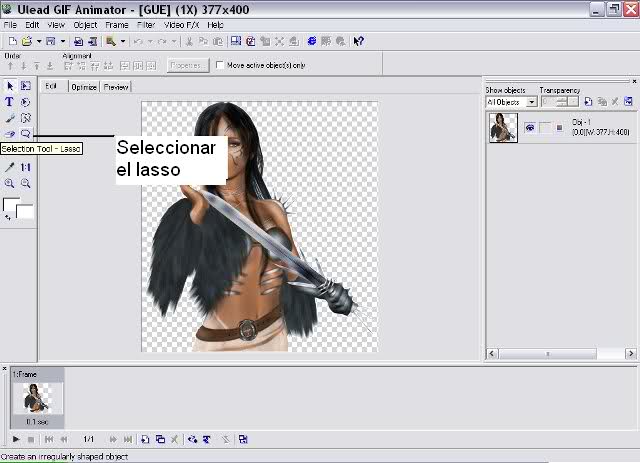
Task: Click the New file toolbar icon
Action: click(13, 41)
